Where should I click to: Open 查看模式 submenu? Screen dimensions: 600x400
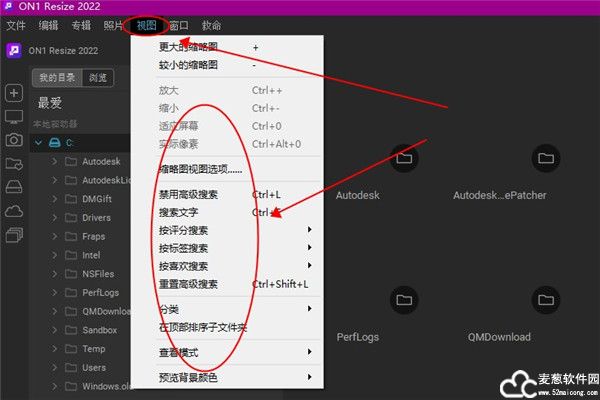(227, 353)
